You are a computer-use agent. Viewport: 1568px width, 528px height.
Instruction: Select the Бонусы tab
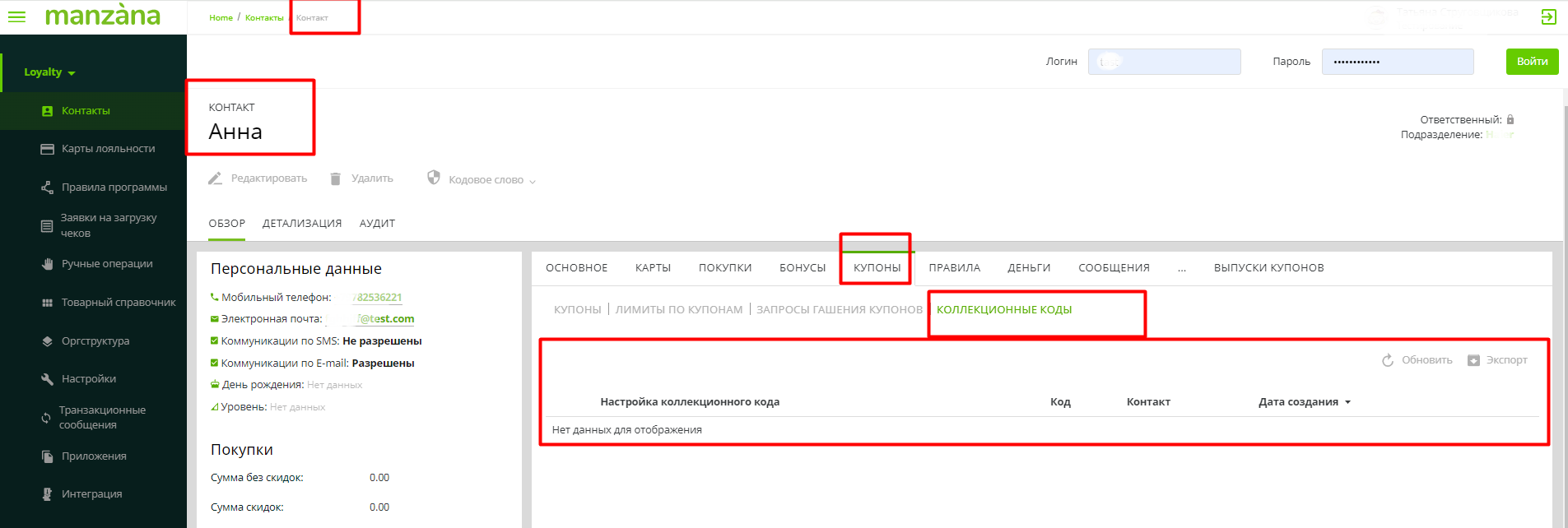pos(803,268)
